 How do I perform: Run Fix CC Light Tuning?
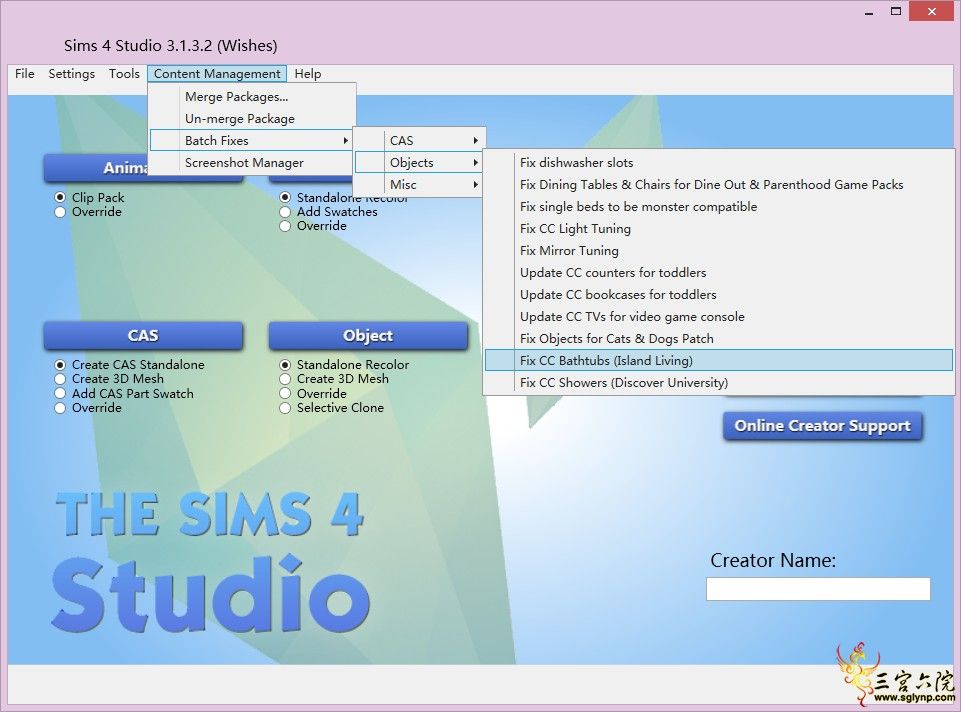pos(719,229)
